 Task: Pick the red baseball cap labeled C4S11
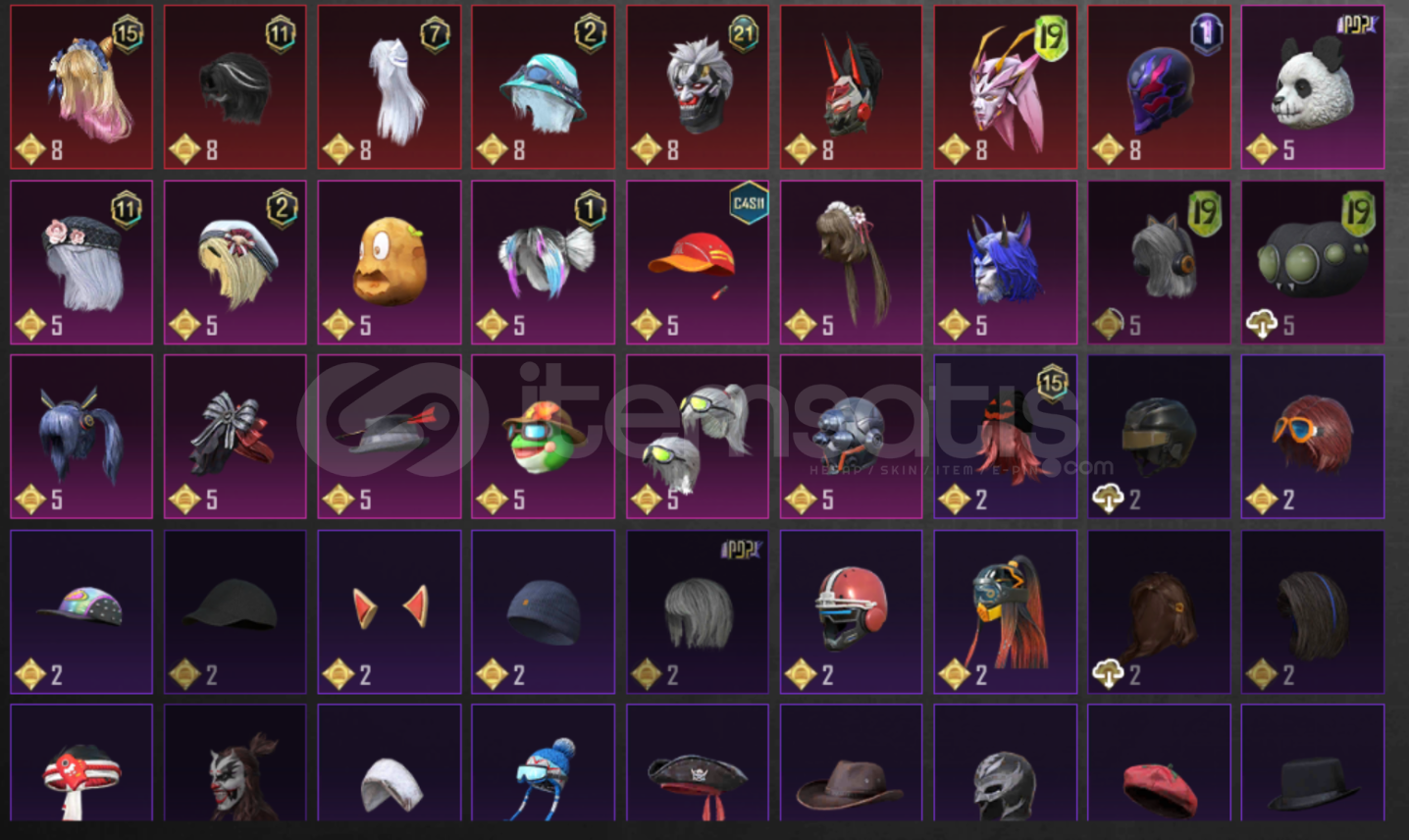click(698, 262)
